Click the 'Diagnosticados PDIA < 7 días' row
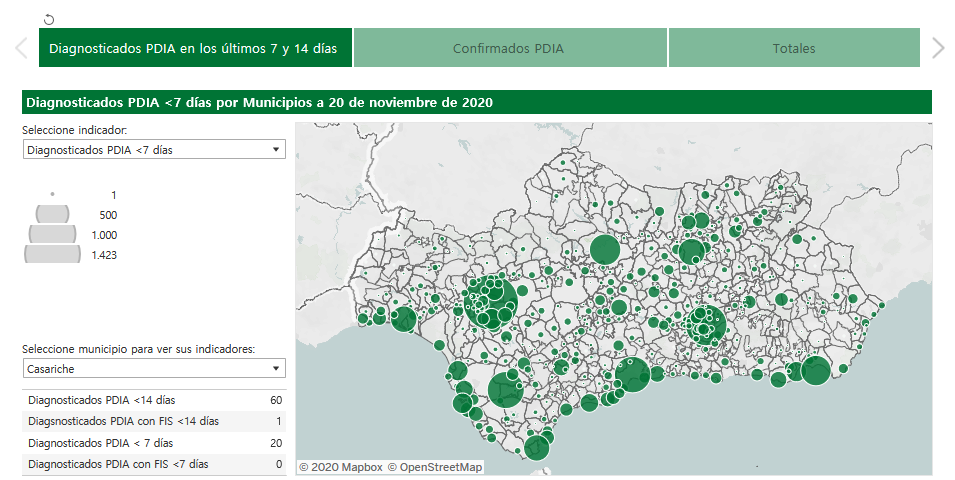955x480 pixels. [x=153, y=442]
